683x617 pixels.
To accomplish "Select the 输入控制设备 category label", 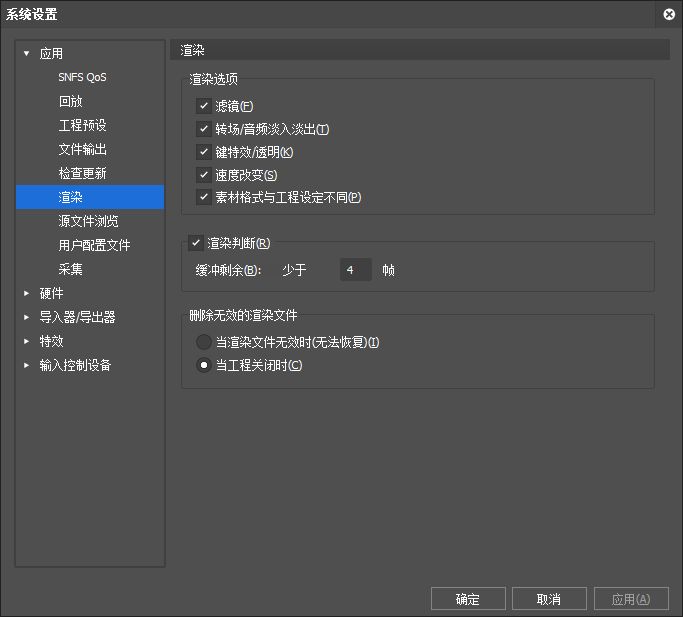I will [75, 365].
